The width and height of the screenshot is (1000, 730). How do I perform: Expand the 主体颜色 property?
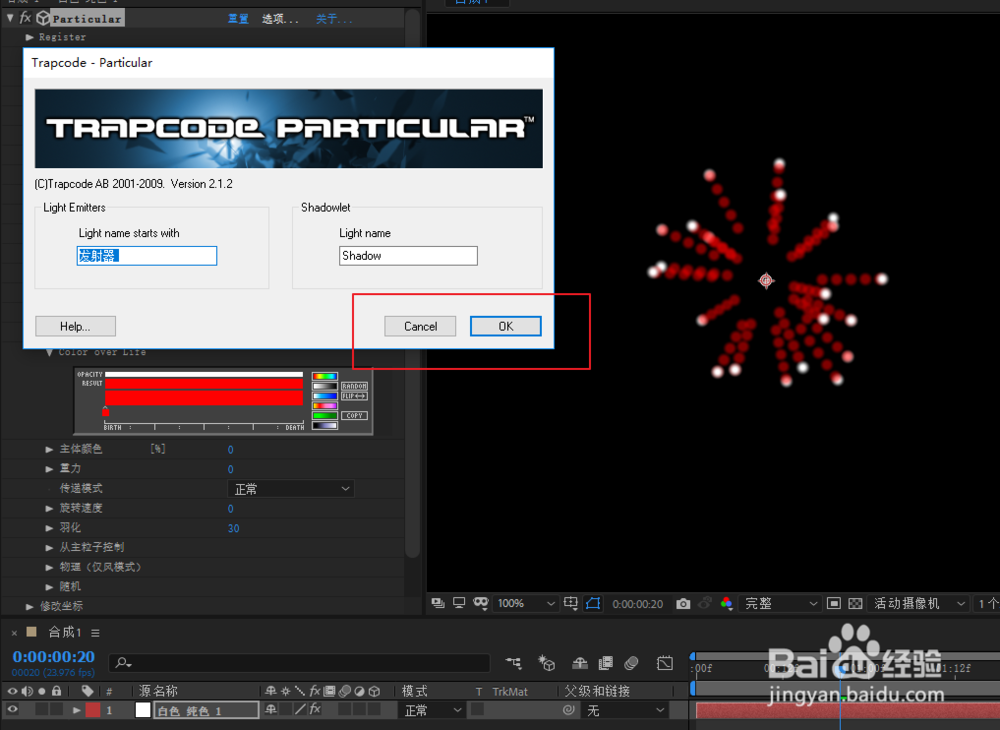click(x=49, y=449)
